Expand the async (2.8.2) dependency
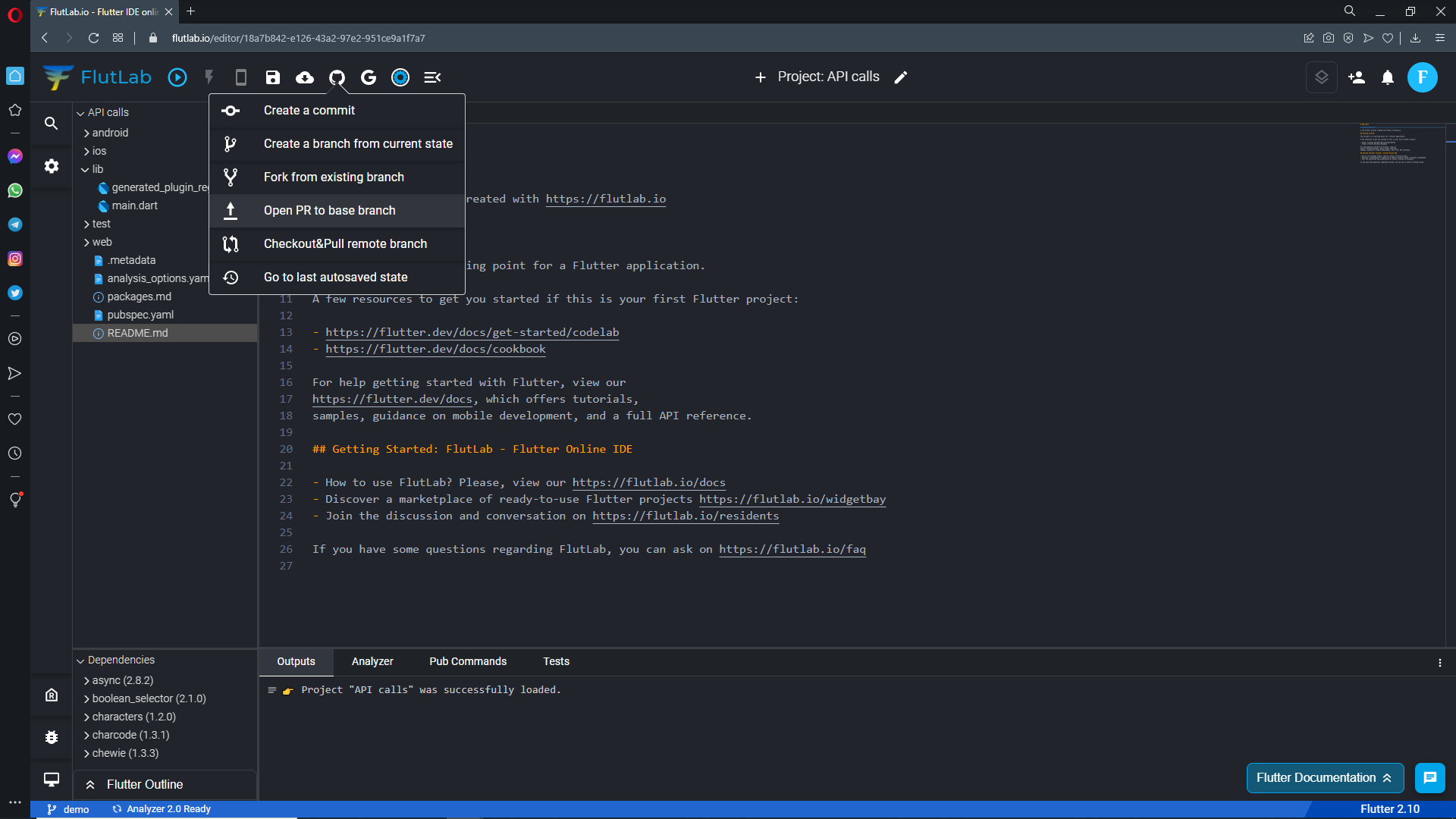The width and height of the screenshot is (1456, 819). click(86, 681)
